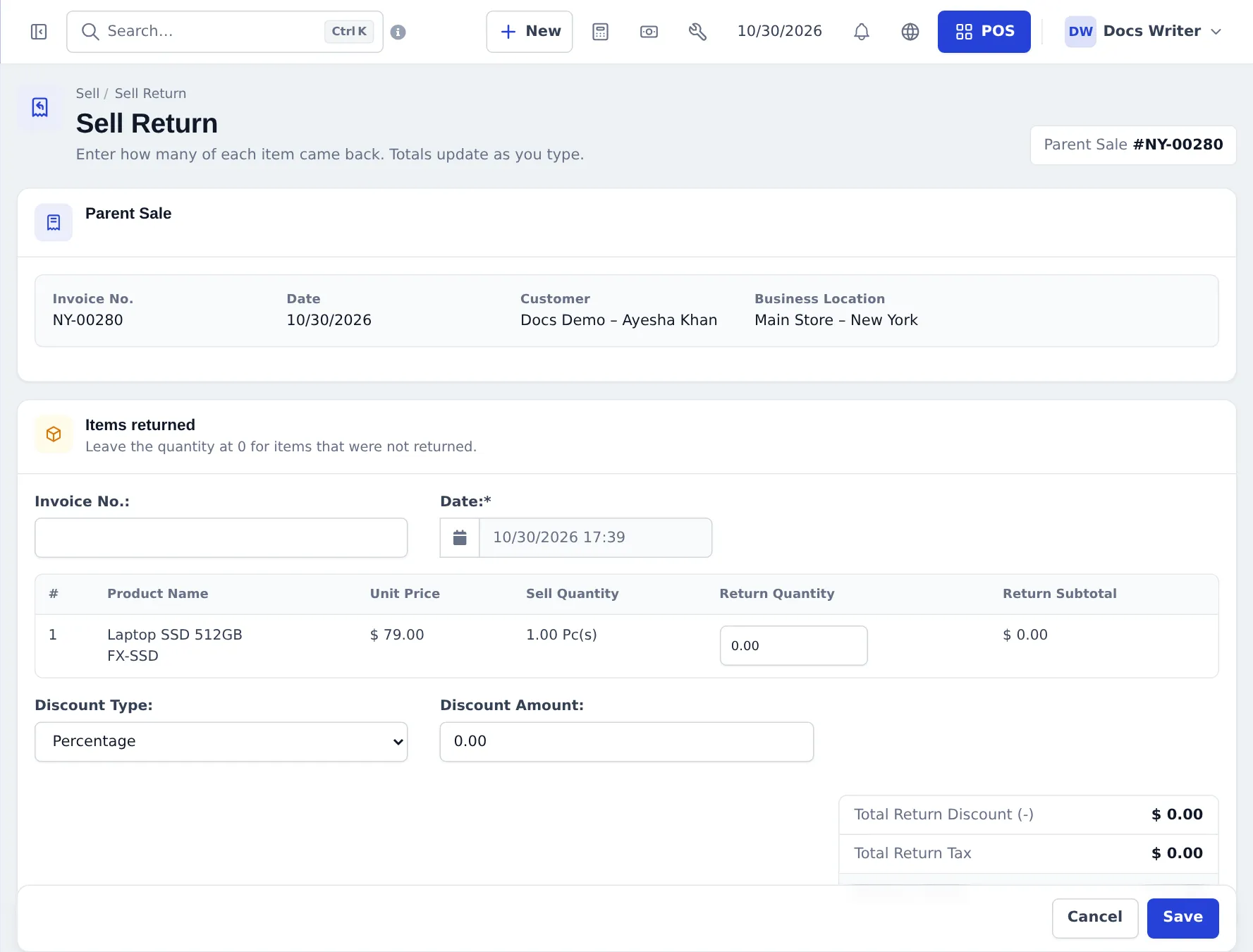This screenshot has height=952, width=1253.
Task: Click invoice value NY-00280
Action: pyautogui.click(x=87, y=321)
